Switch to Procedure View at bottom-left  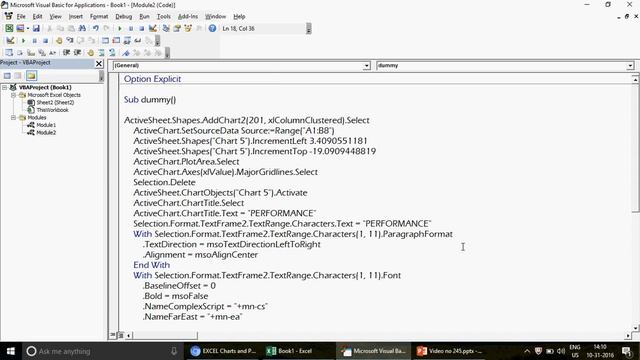(x=113, y=335)
